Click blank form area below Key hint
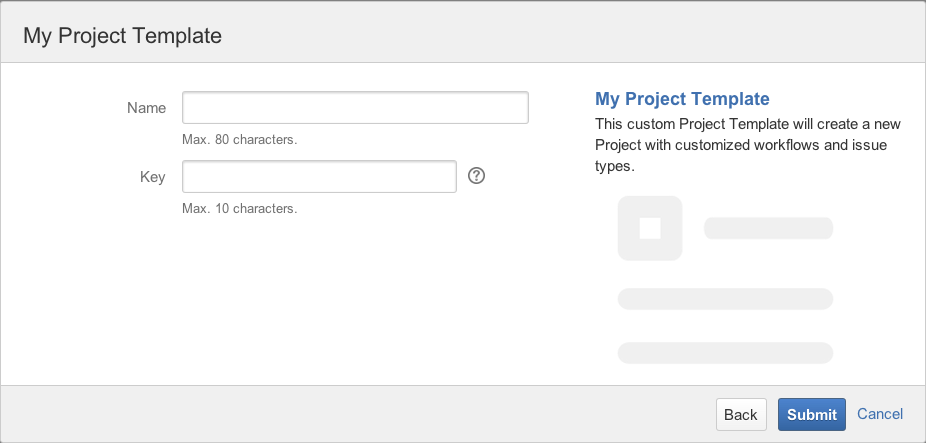 (x=300, y=300)
